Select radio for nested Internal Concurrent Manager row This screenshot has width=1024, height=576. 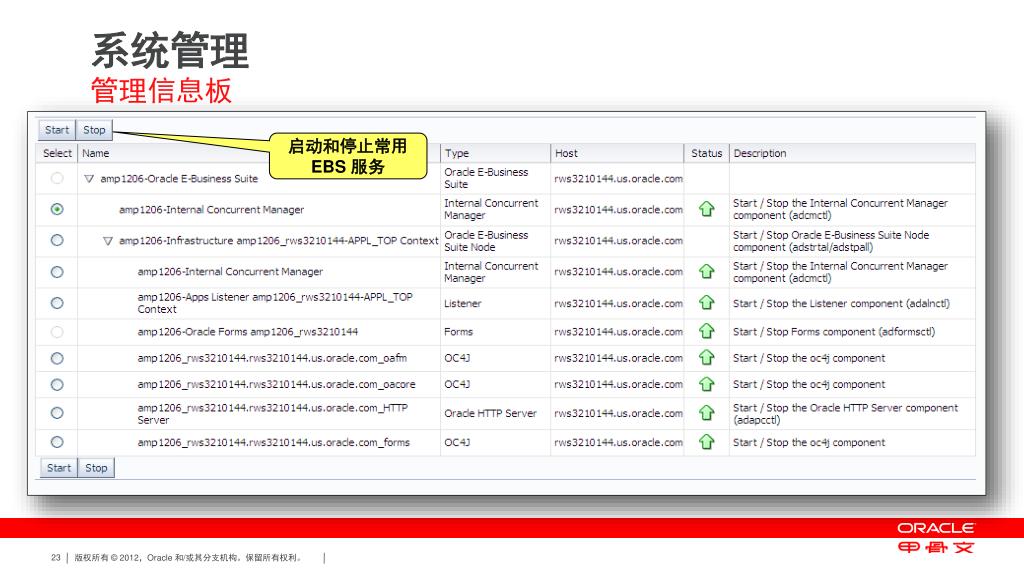point(57,272)
